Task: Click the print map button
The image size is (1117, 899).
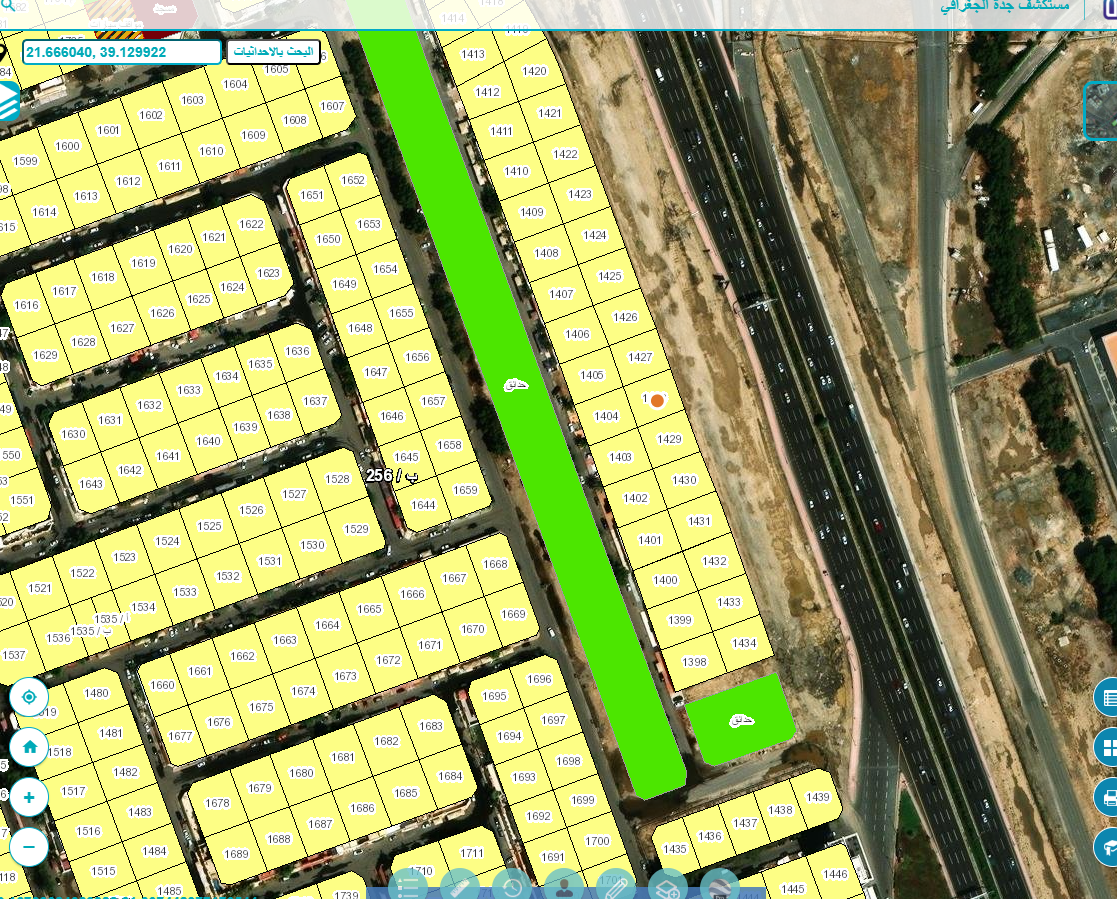Action: coord(1106,797)
